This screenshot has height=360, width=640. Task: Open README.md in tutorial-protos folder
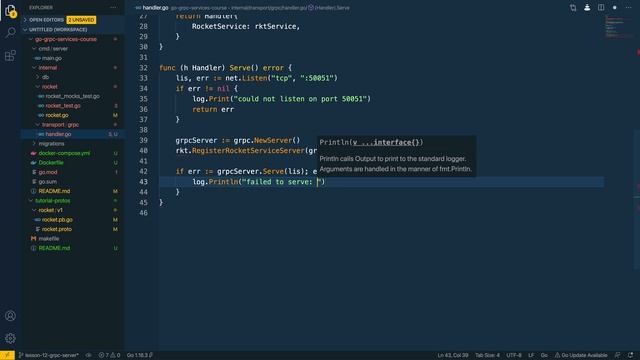tap(54, 248)
